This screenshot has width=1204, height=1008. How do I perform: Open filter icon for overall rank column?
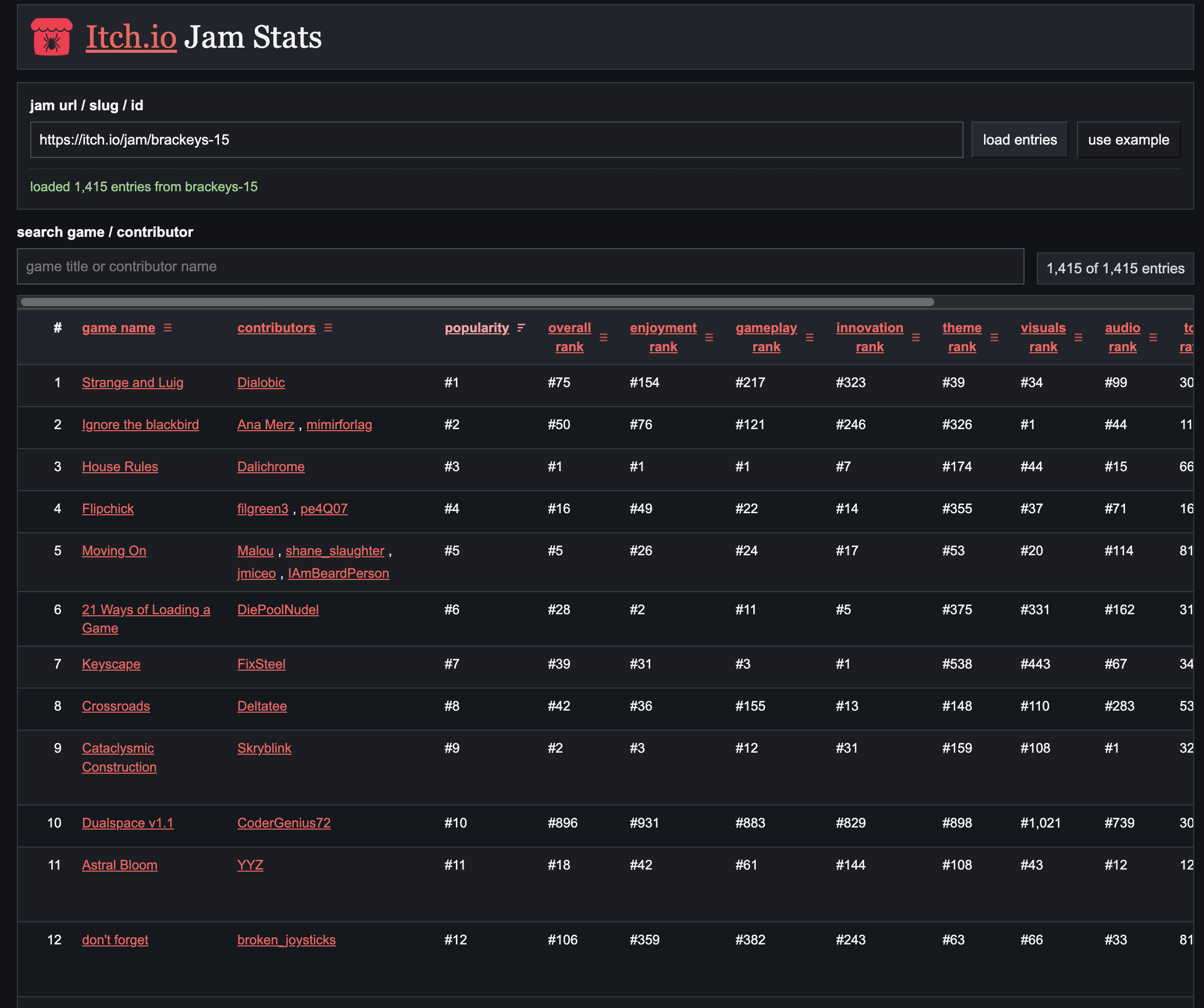(603, 338)
